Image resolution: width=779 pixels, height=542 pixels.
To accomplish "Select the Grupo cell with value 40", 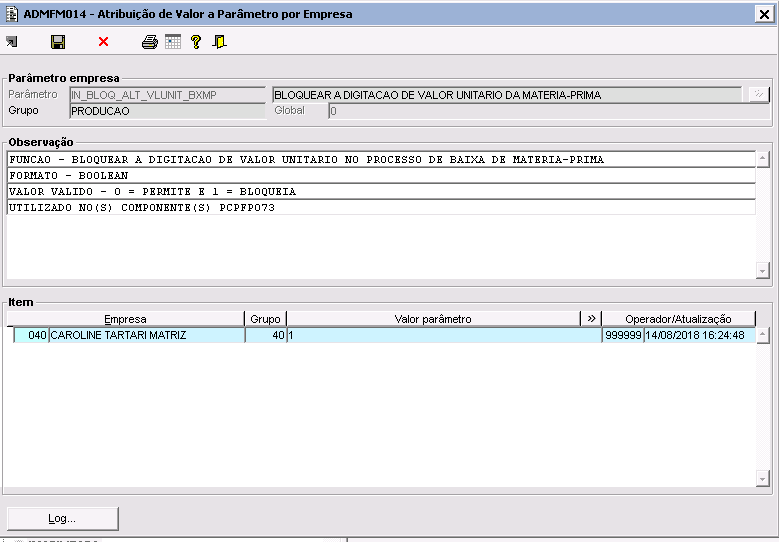I will tap(266, 335).
